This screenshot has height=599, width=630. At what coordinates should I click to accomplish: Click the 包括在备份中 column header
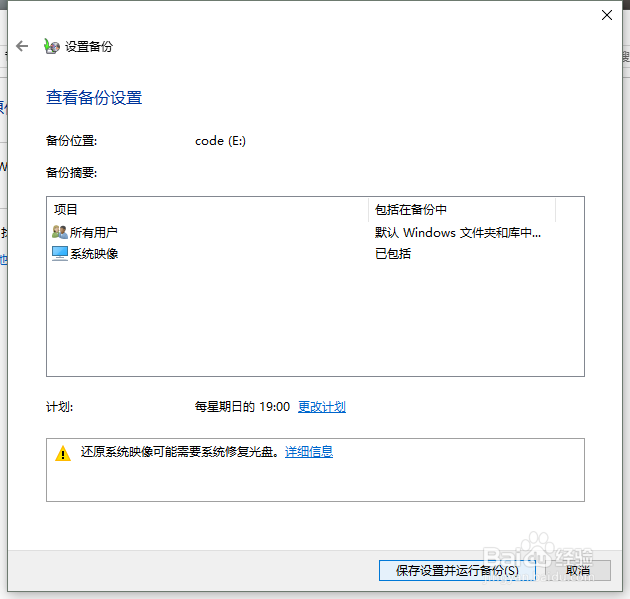click(462, 209)
